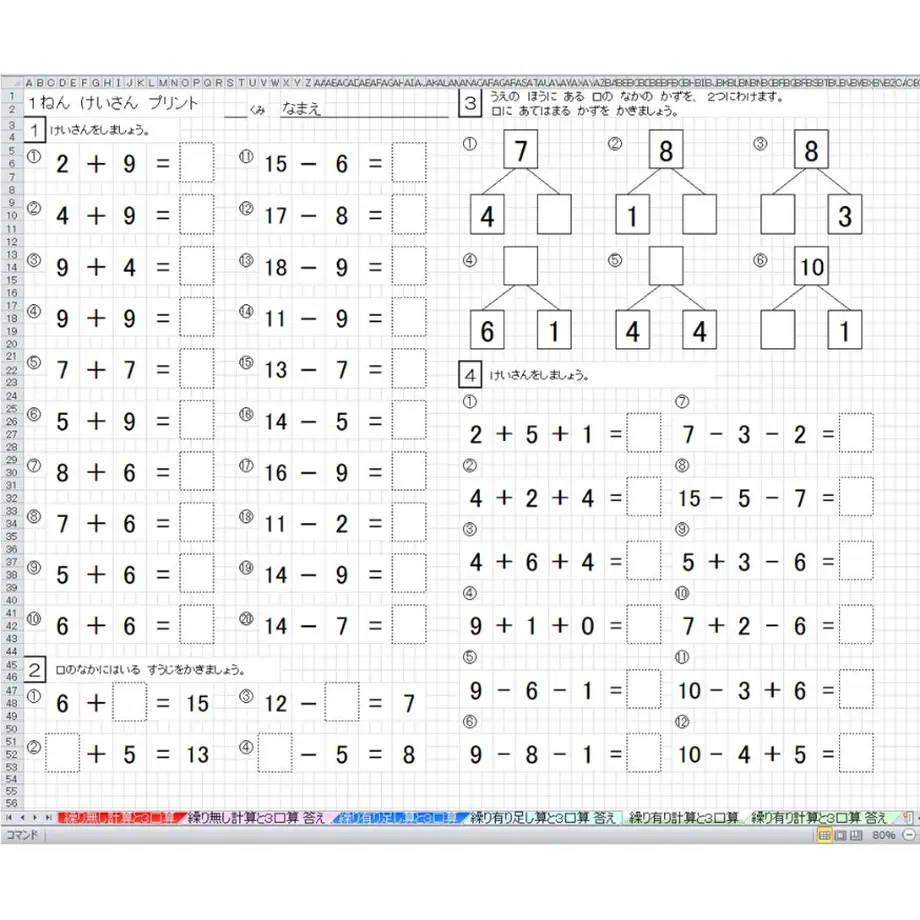Image resolution: width=920 pixels, height=920 pixels.
Task: Click the top box containing 7 in tree ①
Action: 520,150
